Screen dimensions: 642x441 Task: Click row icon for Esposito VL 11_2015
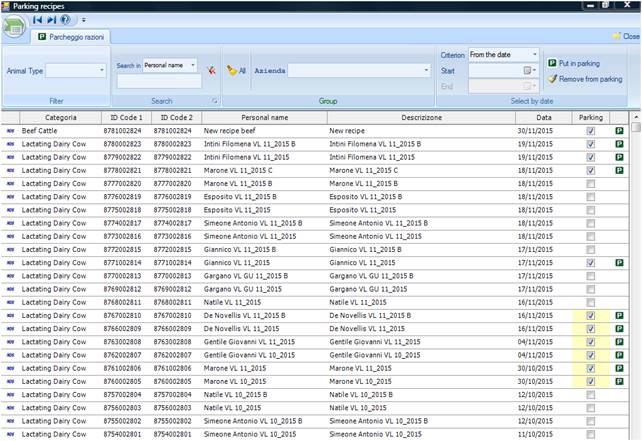click(x=11, y=210)
